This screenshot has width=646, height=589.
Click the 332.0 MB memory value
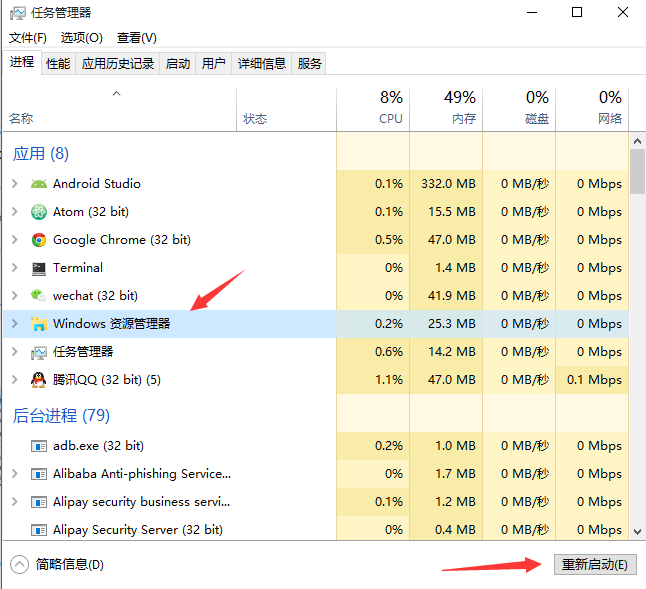pos(448,184)
